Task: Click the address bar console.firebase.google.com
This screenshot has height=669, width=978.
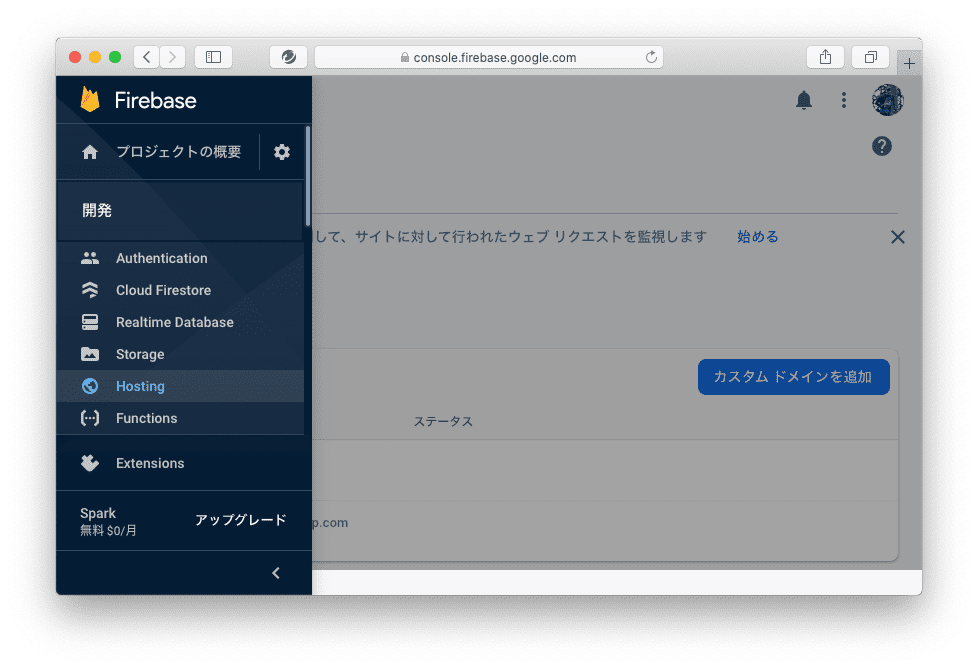Action: coord(488,57)
